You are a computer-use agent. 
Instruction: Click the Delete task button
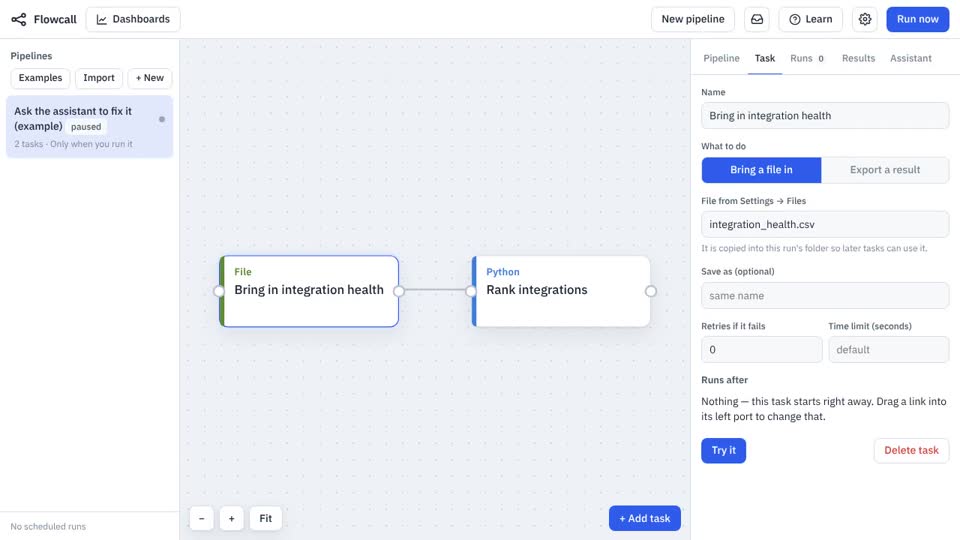click(x=911, y=451)
